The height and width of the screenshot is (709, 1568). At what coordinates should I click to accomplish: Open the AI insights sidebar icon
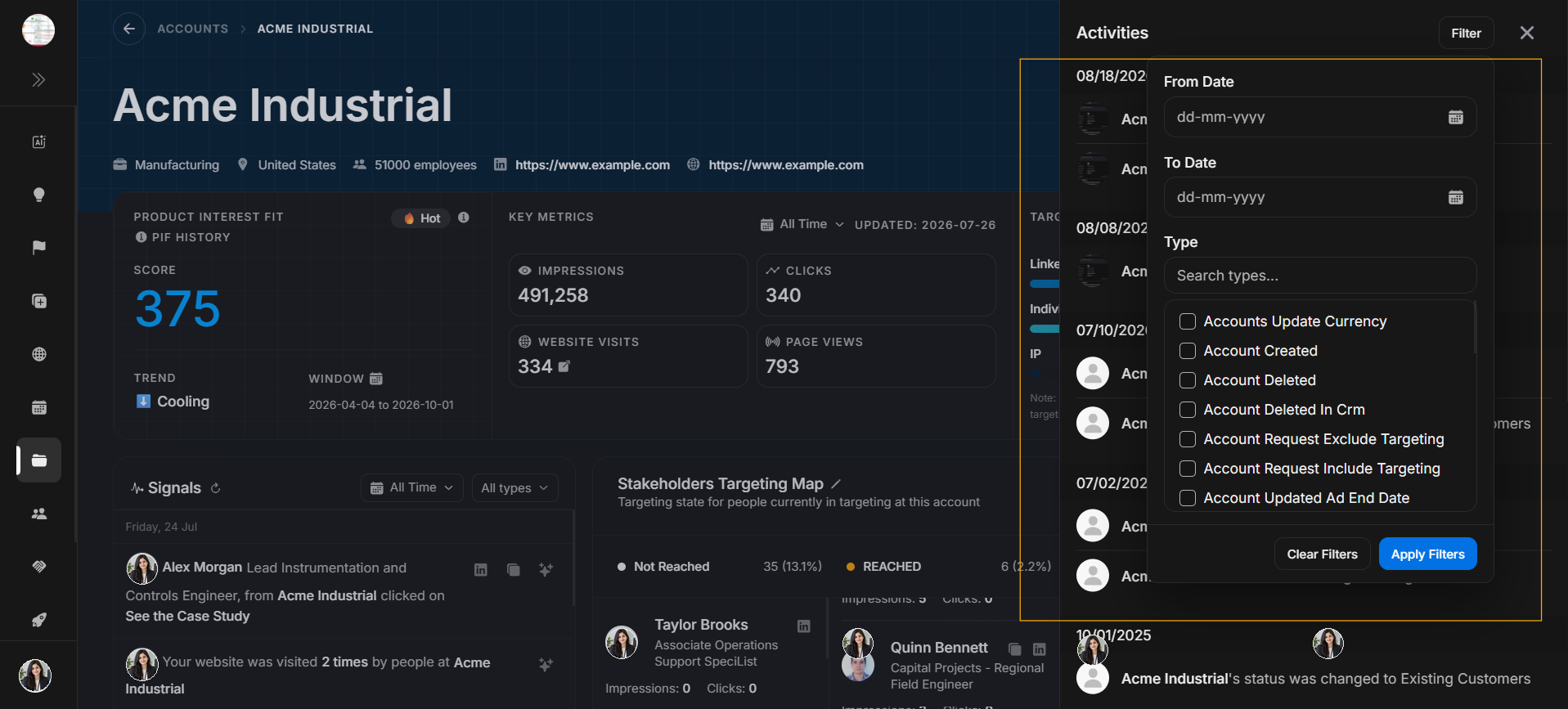coord(38,141)
